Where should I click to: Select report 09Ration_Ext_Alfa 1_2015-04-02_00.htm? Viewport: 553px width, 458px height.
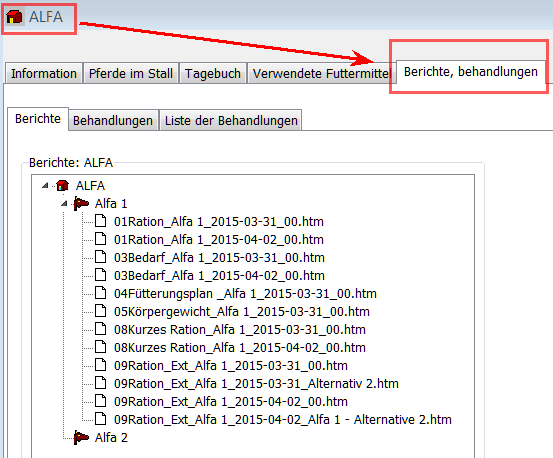point(231,401)
